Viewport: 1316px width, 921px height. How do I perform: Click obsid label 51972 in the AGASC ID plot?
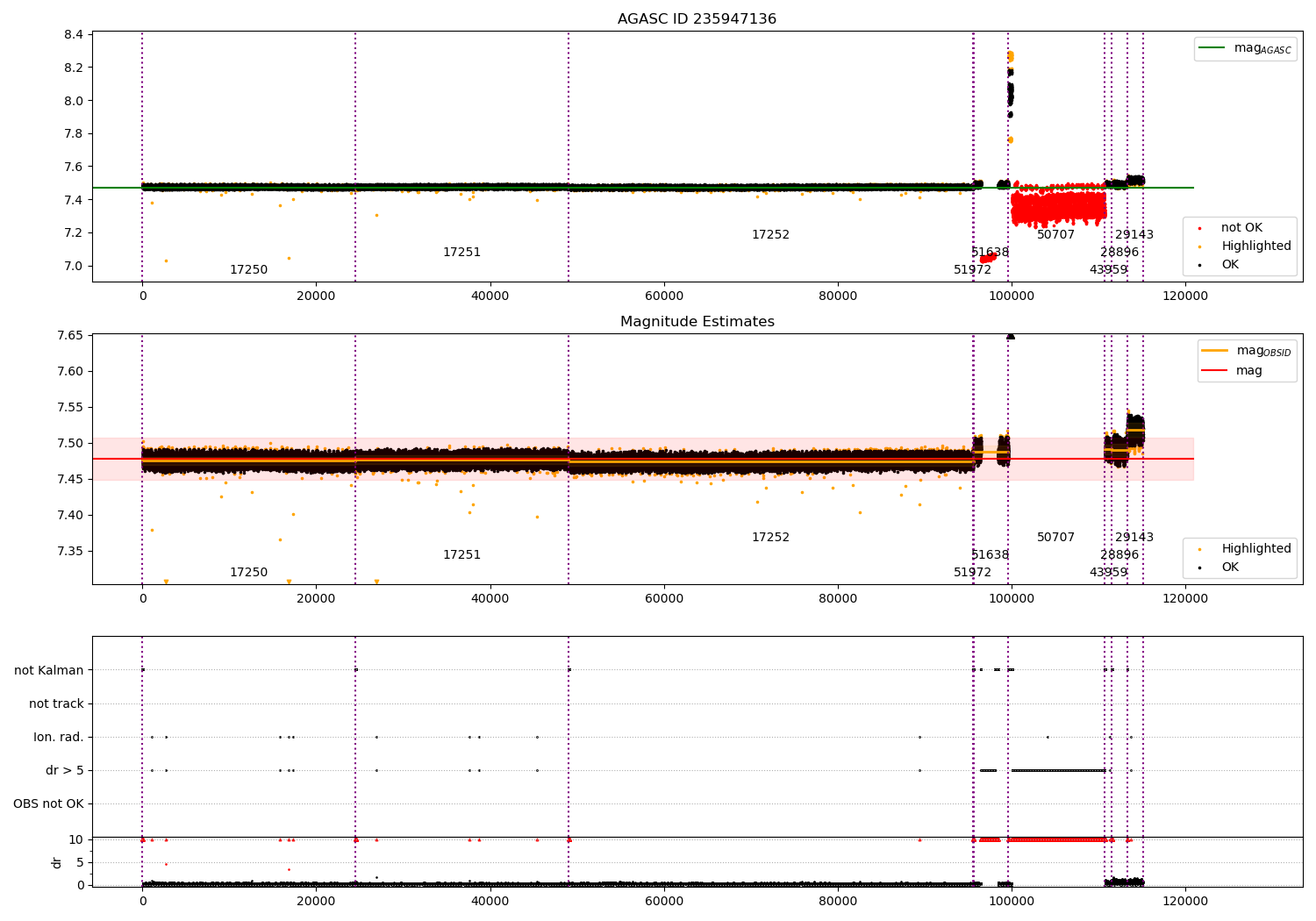click(972, 270)
